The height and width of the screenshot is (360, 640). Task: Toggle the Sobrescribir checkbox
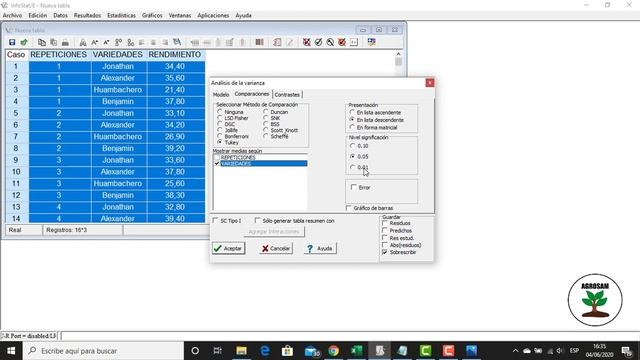(385, 252)
